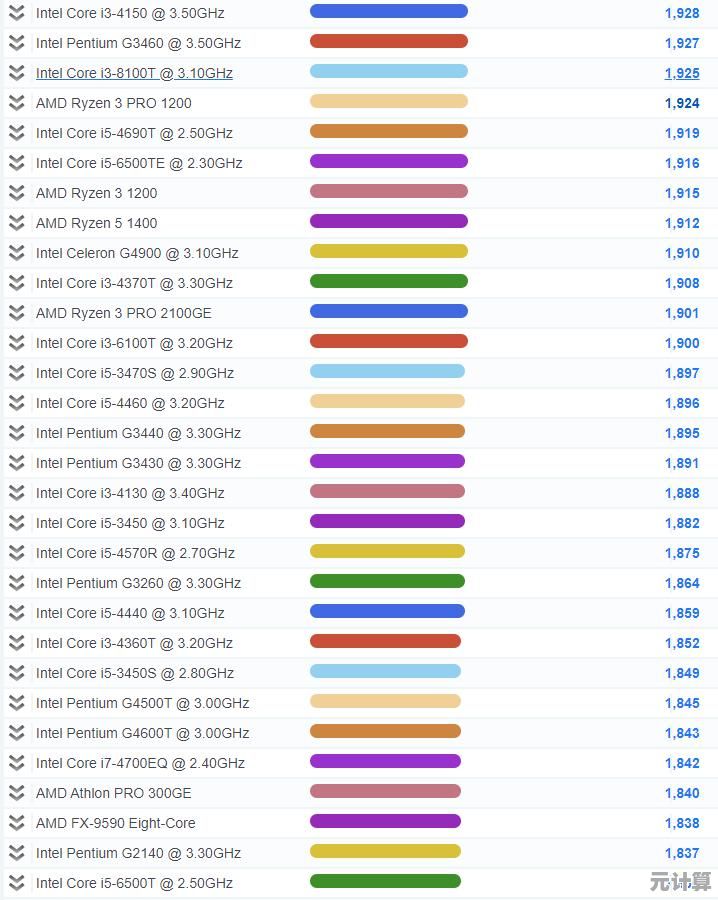This screenshot has height=900, width=718.
Task: Click the 1,837 score value
Action: (682, 854)
